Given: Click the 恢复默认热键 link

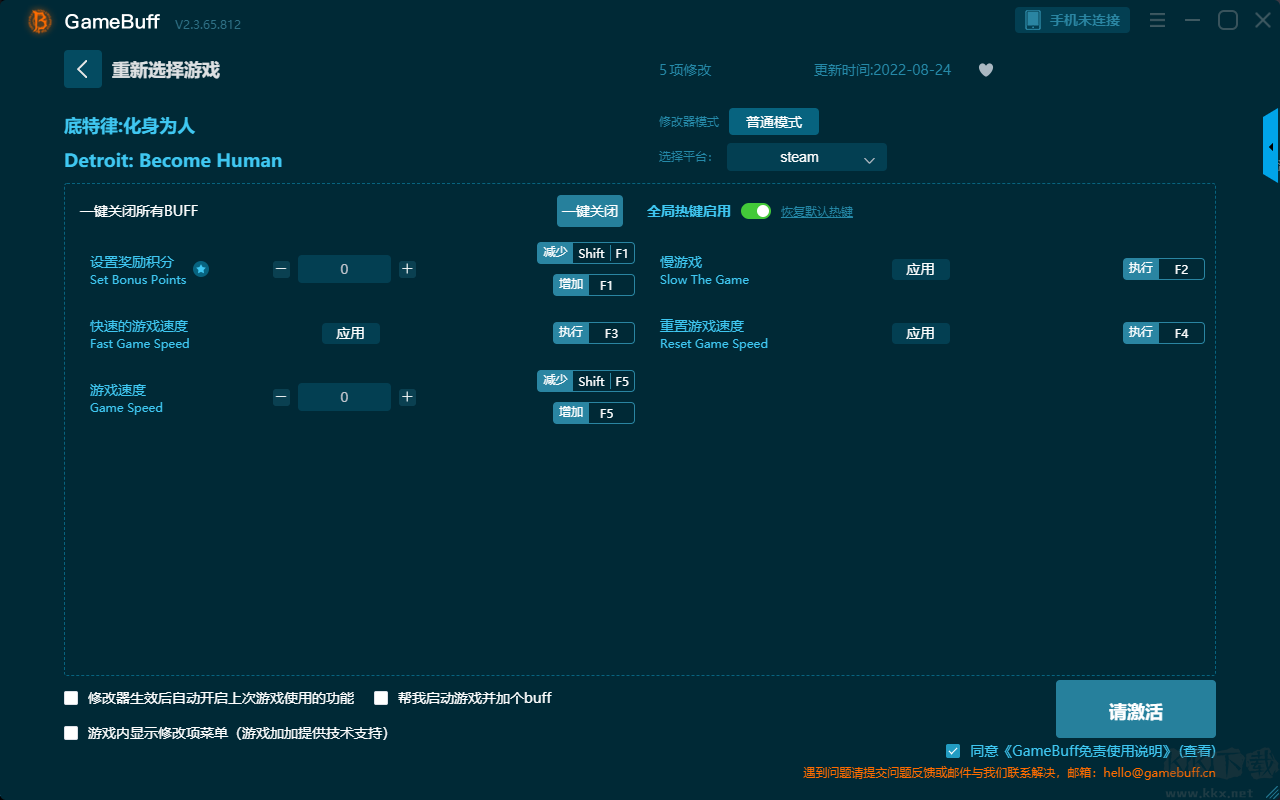Looking at the screenshot, I should tap(817, 212).
